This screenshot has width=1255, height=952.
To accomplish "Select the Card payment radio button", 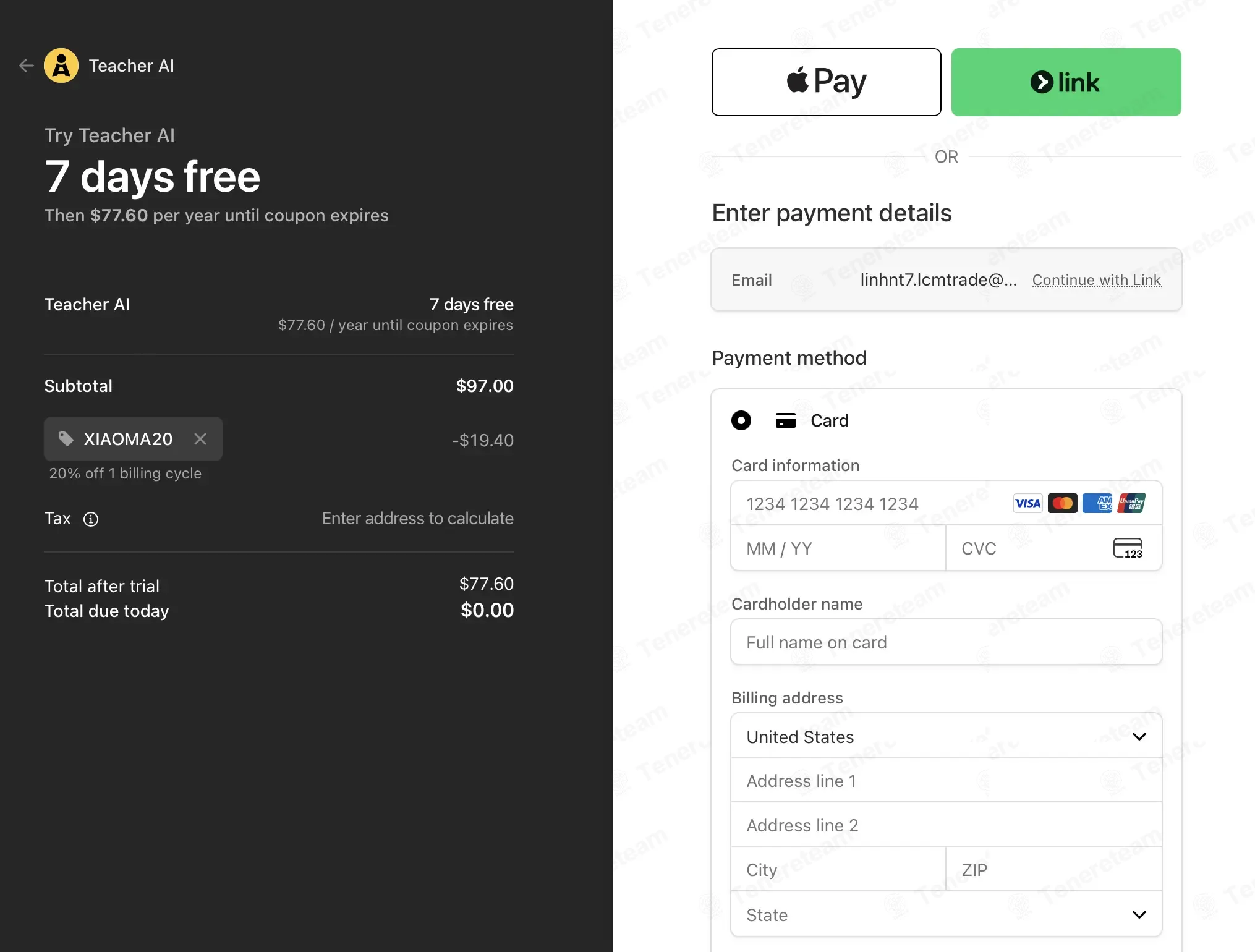I will (x=741, y=421).
